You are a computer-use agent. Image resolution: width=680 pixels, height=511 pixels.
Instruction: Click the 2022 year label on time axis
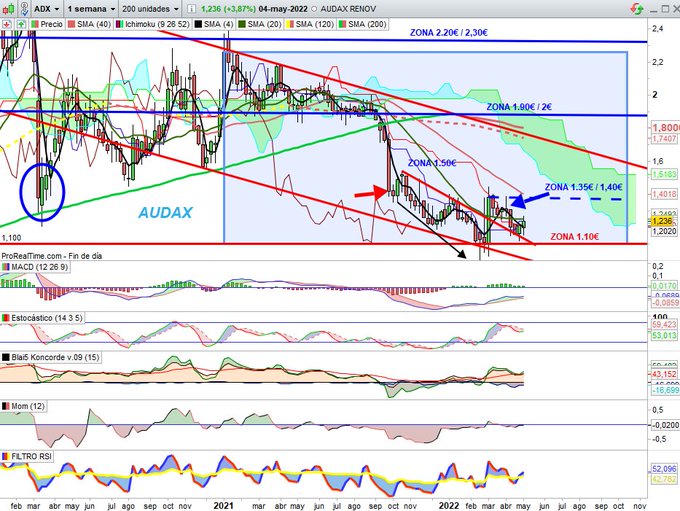point(449,506)
